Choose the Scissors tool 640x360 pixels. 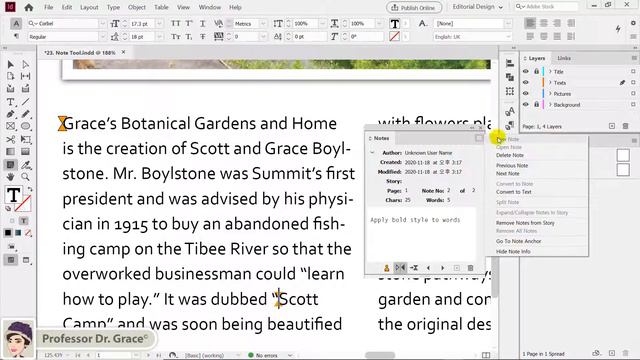tap(11, 140)
